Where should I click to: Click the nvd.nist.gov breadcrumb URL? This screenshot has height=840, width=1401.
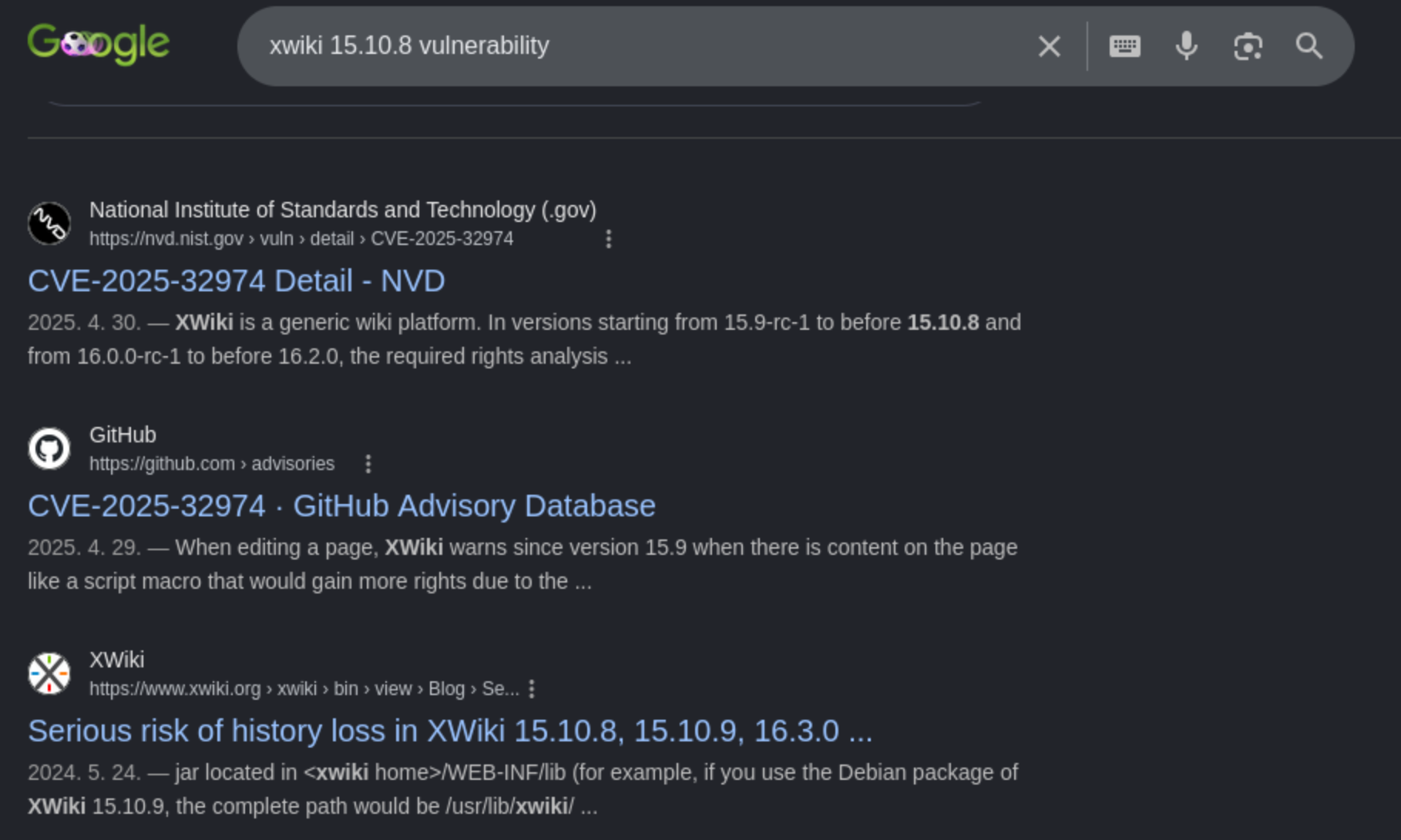coord(301,239)
